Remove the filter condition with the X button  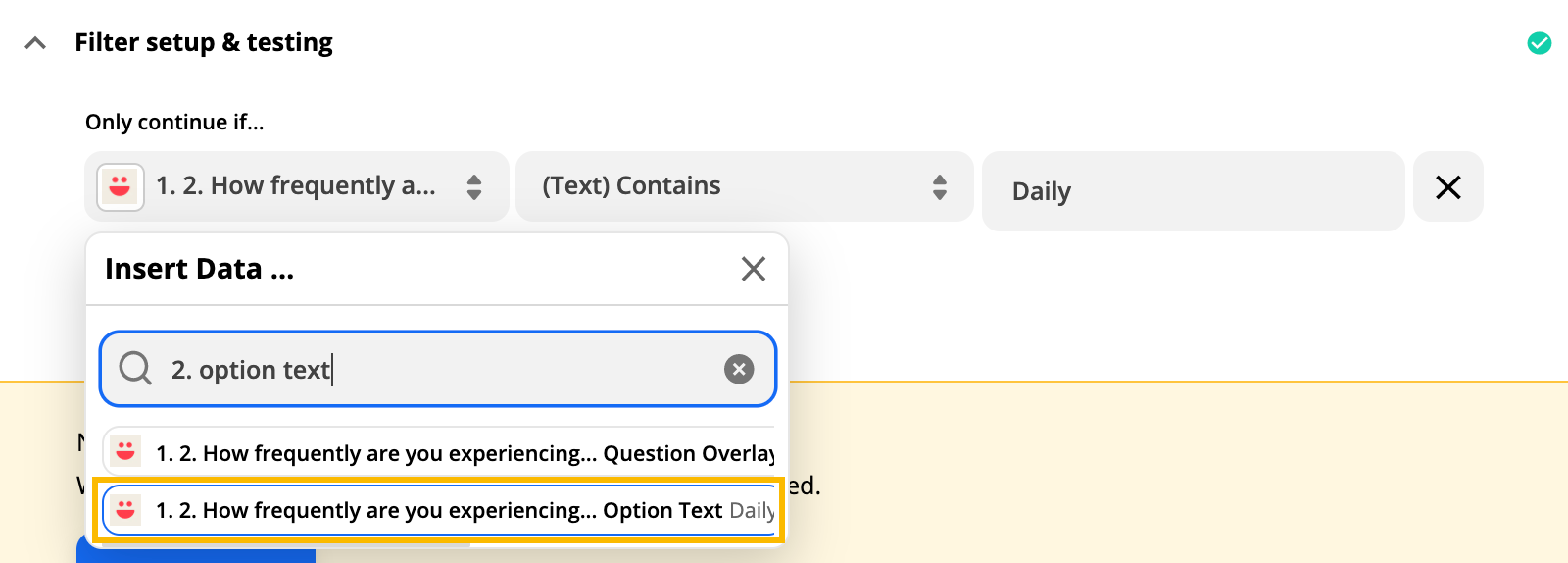[1448, 186]
